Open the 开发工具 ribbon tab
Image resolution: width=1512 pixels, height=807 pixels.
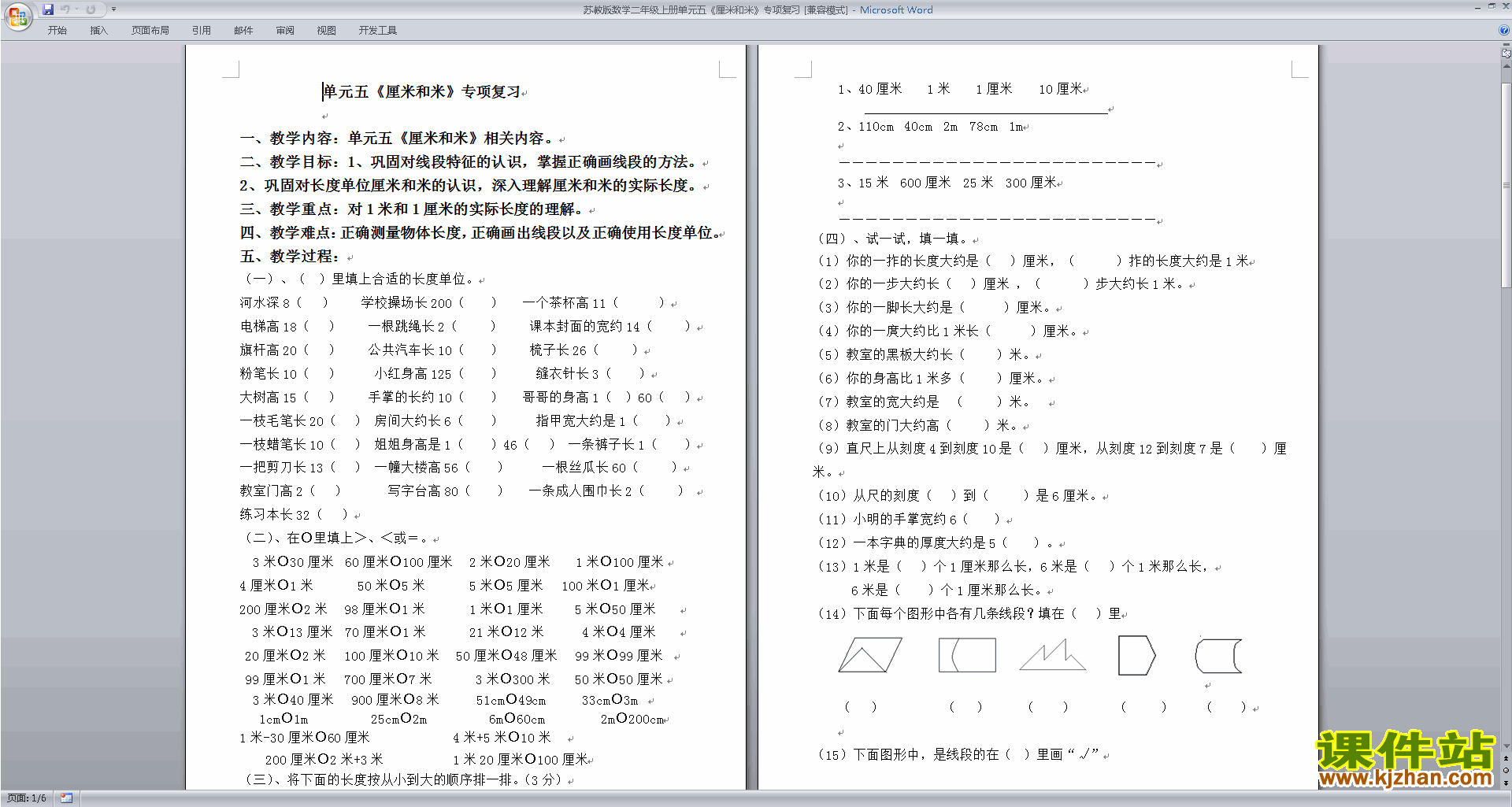pyautogui.click(x=378, y=30)
